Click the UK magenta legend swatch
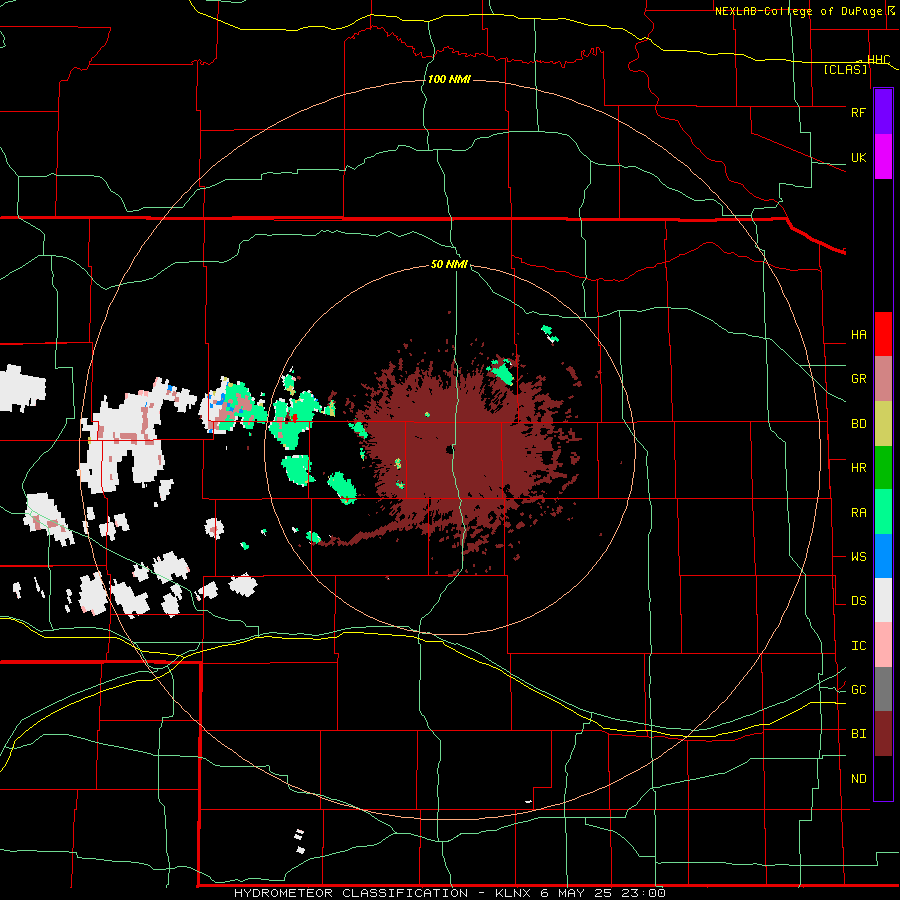Screen dimensions: 900x900 [883, 157]
